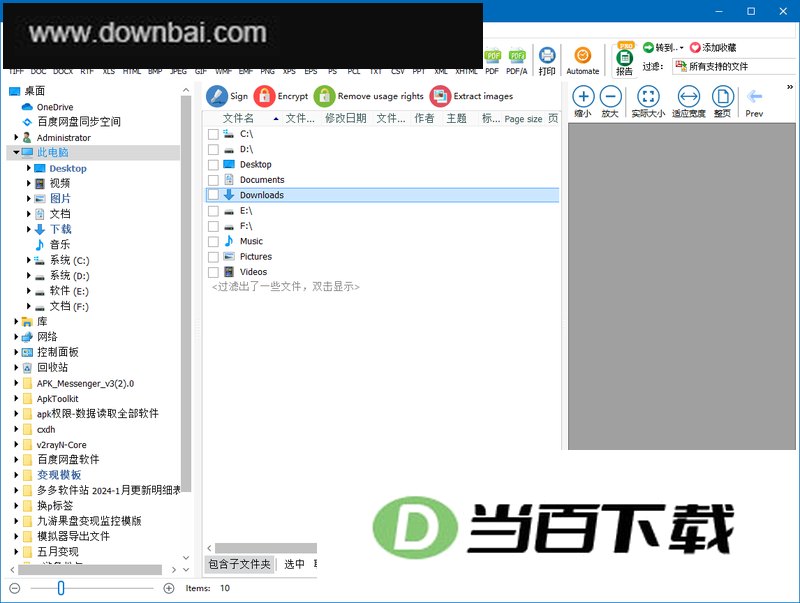
Task: Click the 缩小 plus-circle preview button
Action: tap(583, 102)
